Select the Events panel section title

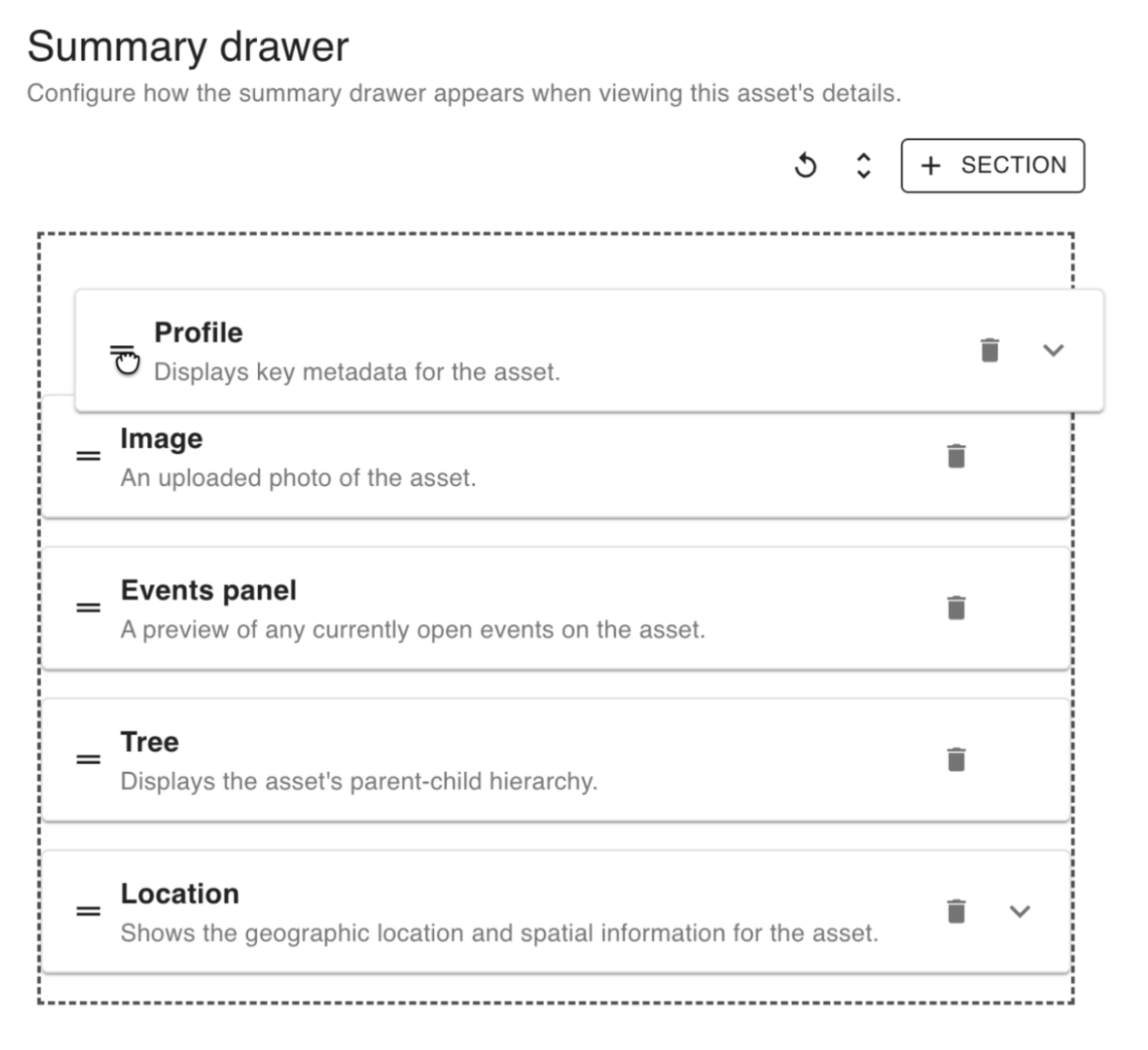point(209,590)
